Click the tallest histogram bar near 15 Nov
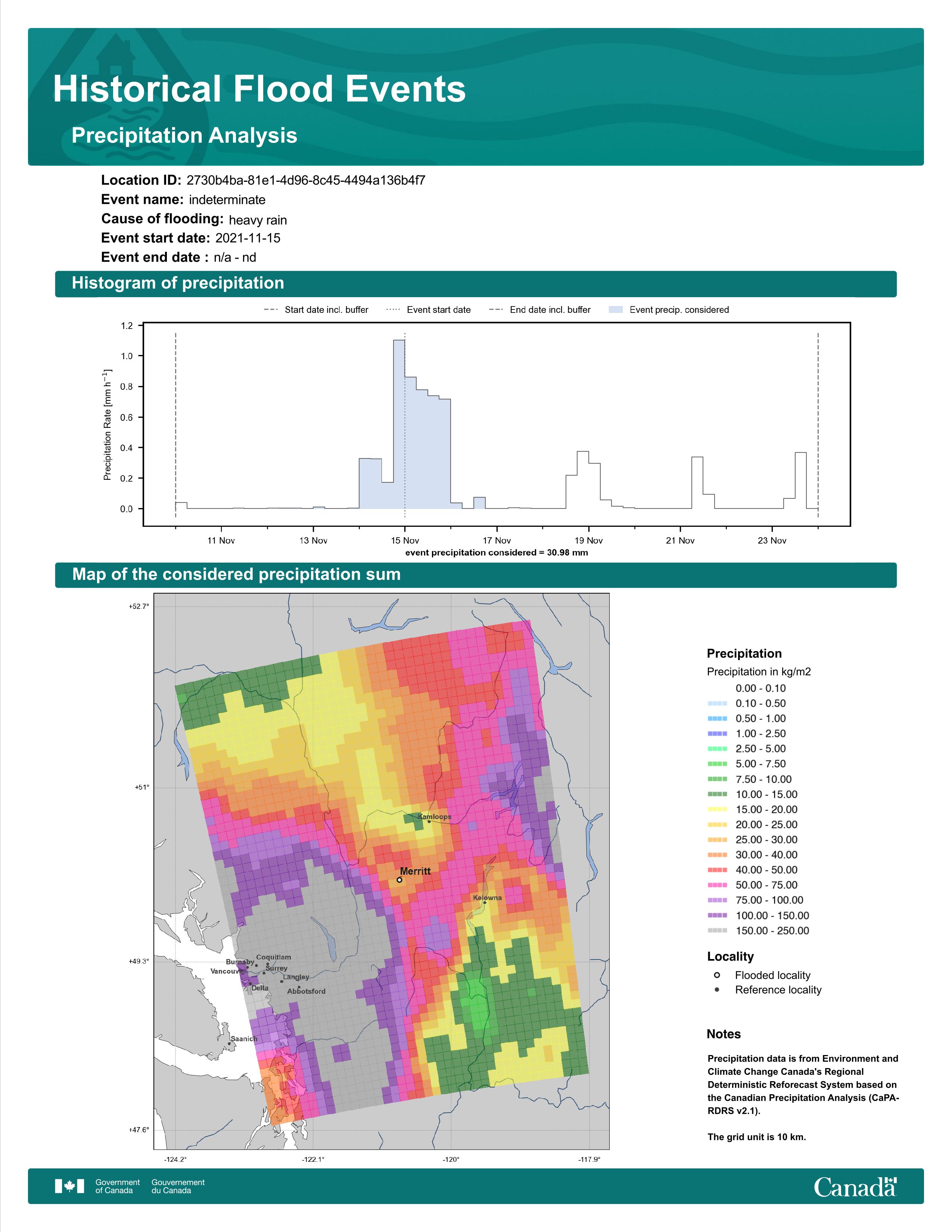Screen dimensions: 952x1232 [399, 424]
